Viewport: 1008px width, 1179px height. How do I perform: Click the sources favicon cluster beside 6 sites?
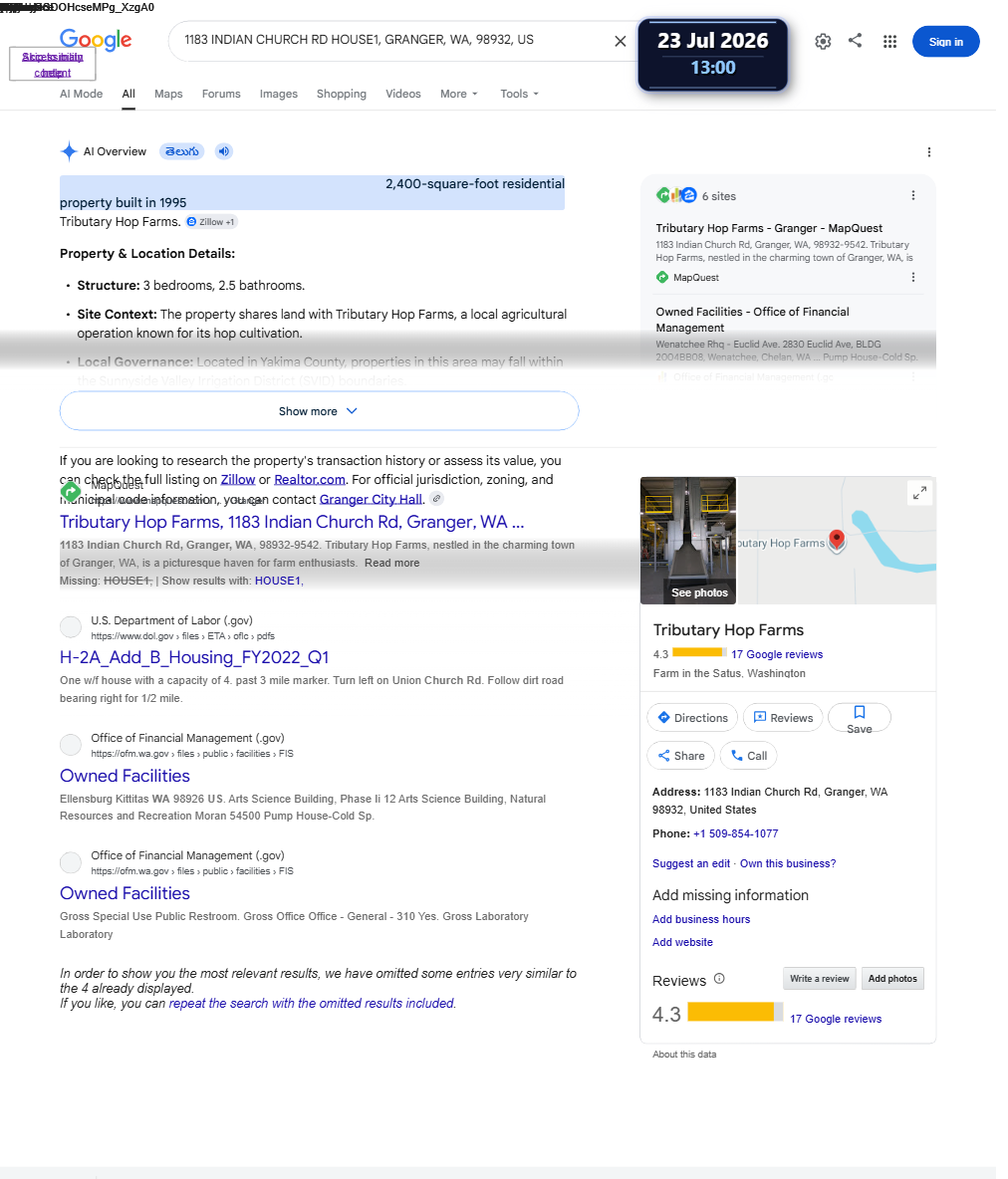pos(675,195)
